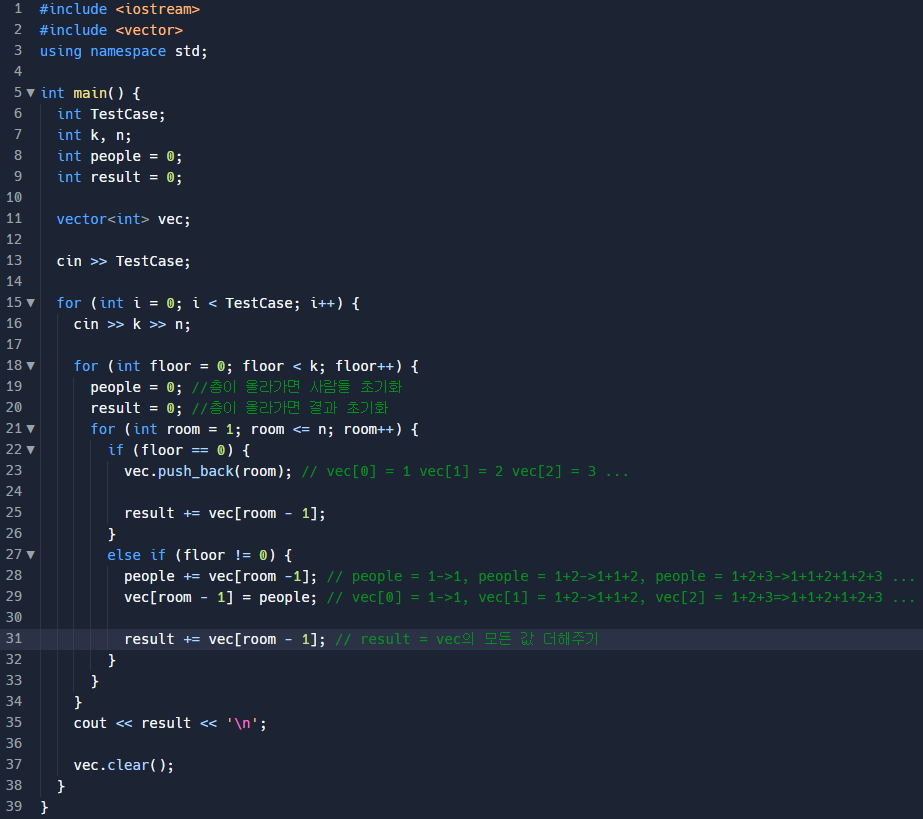Click 'result += vec[room - 1];' on line 31

tap(224, 639)
